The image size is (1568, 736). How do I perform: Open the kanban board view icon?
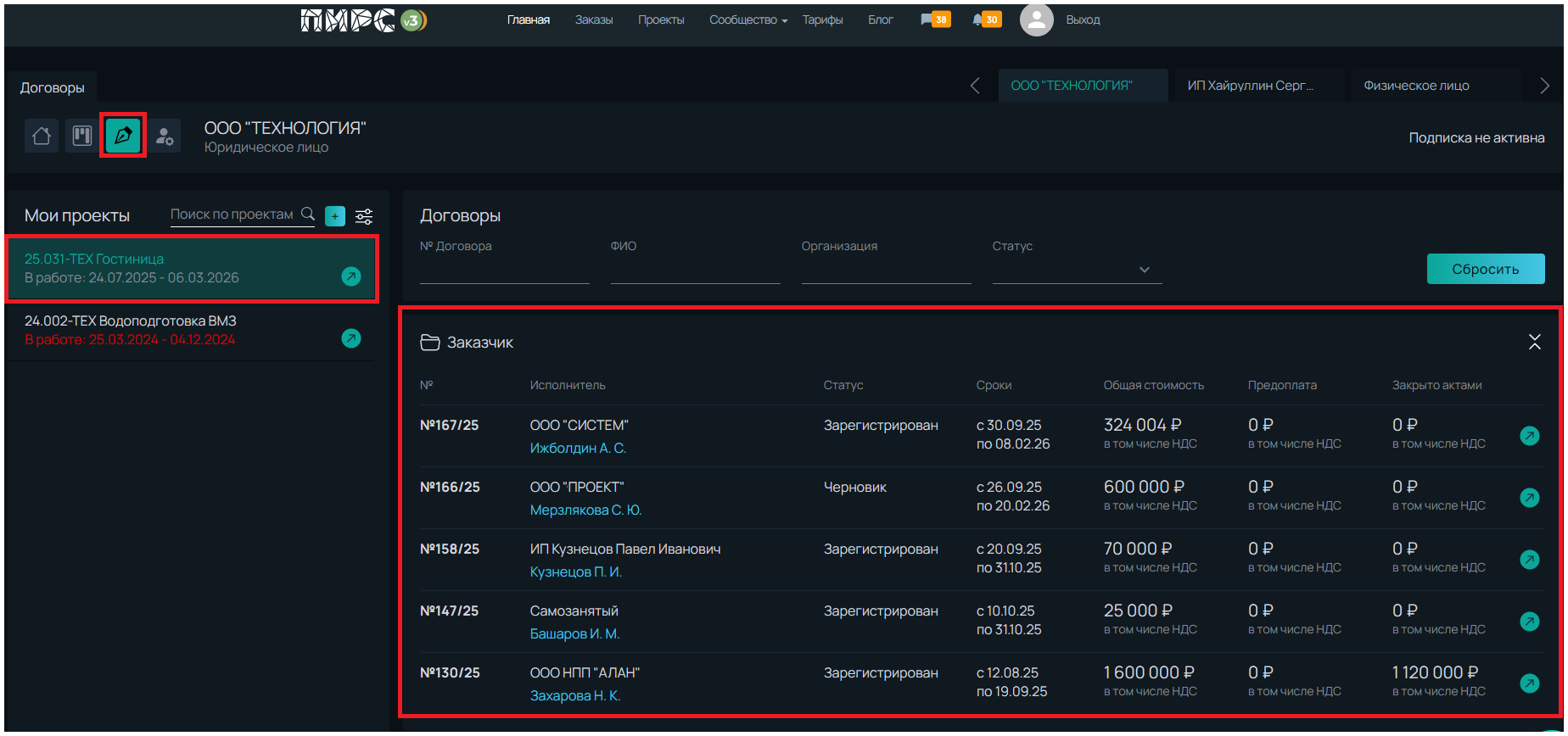82,136
